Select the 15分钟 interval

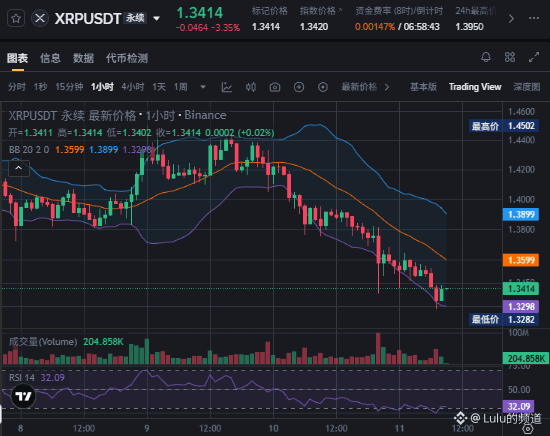69,87
